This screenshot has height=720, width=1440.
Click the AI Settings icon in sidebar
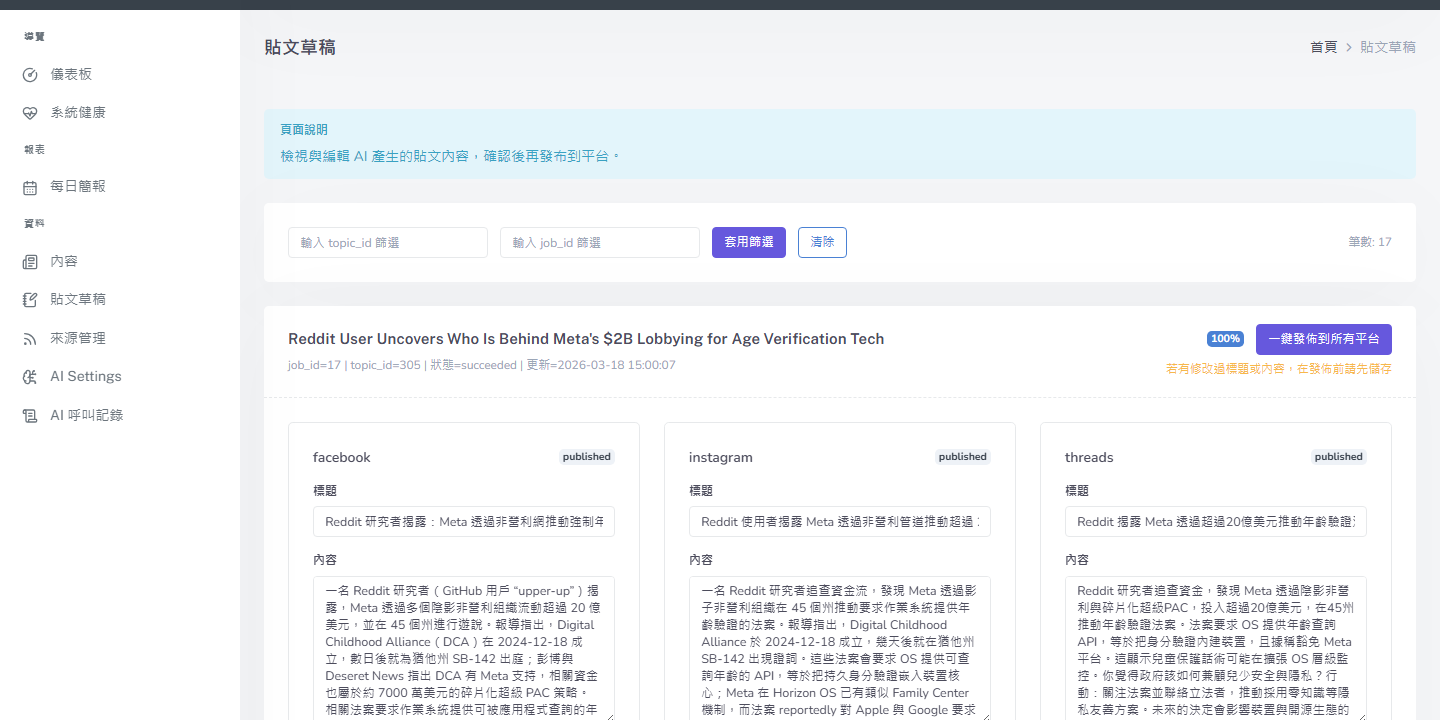coord(30,377)
